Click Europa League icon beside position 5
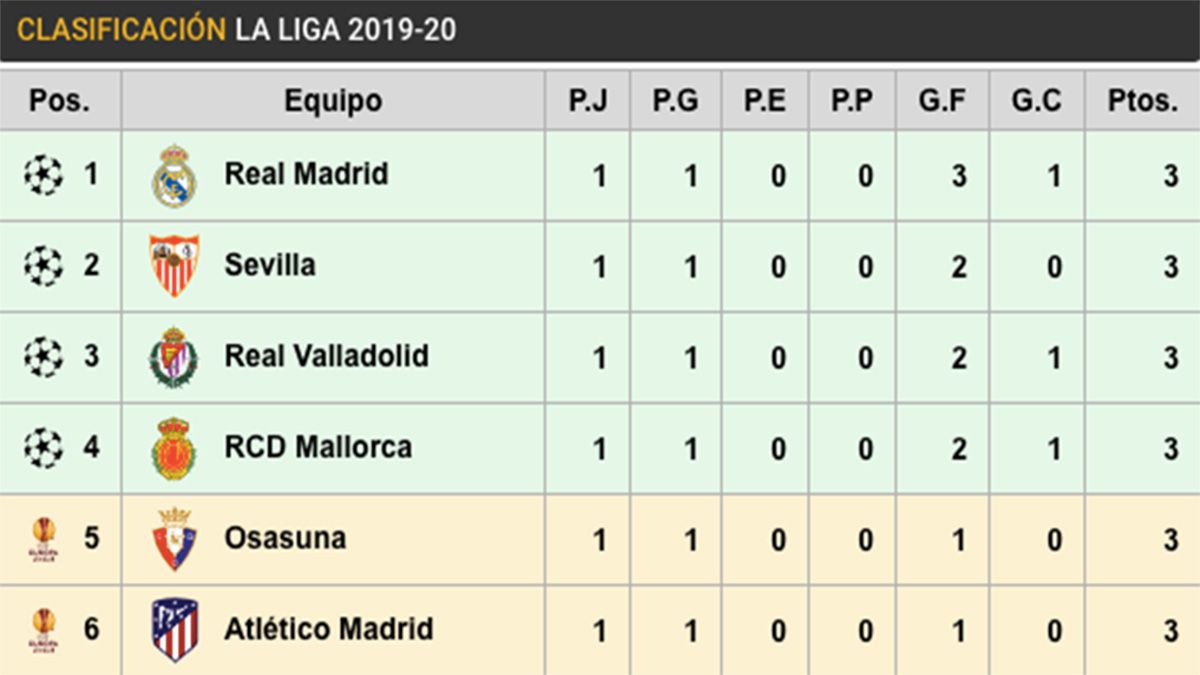This screenshot has width=1200, height=675. 43,539
